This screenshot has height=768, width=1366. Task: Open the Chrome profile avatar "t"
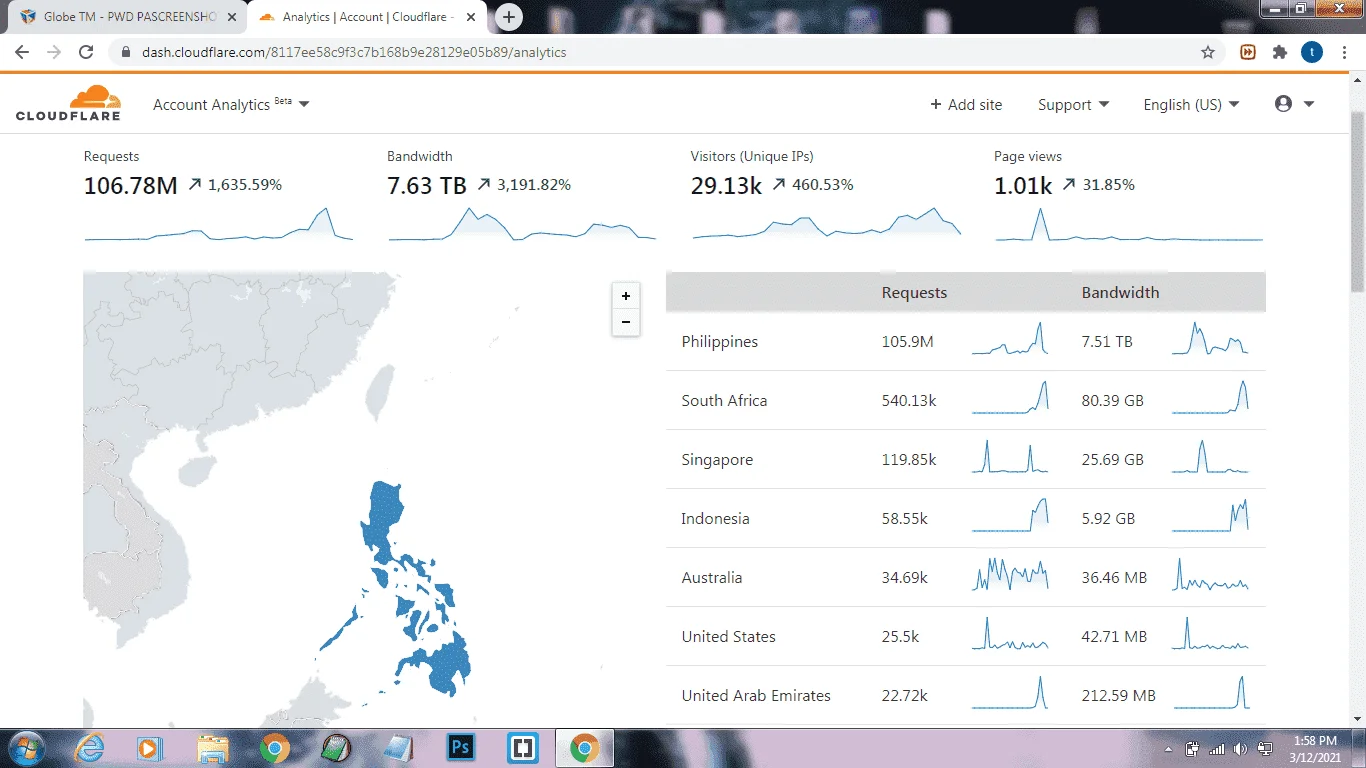[x=1312, y=52]
